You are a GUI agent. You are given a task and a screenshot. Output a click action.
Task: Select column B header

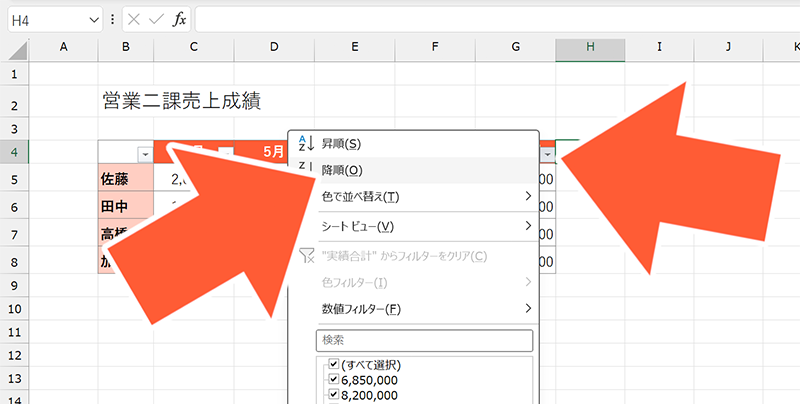(126, 47)
